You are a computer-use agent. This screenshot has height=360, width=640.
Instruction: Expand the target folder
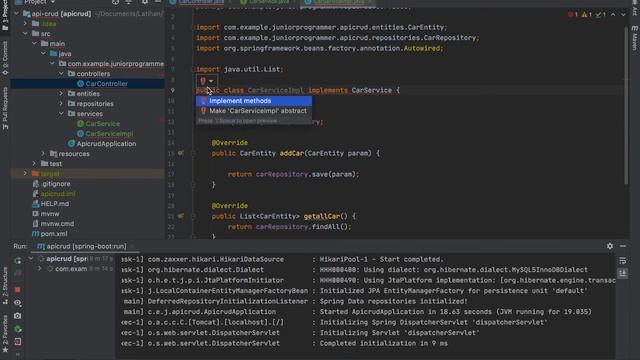click(x=25, y=173)
